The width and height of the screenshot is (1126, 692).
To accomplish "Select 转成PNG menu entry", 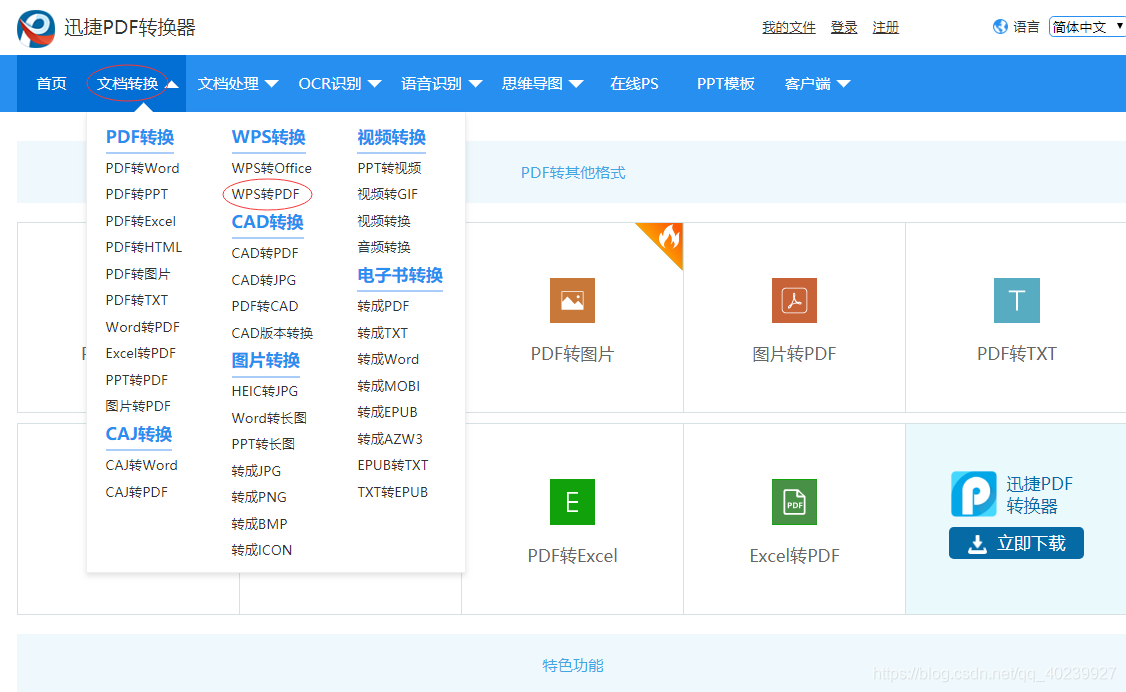I will pos(259,497).
